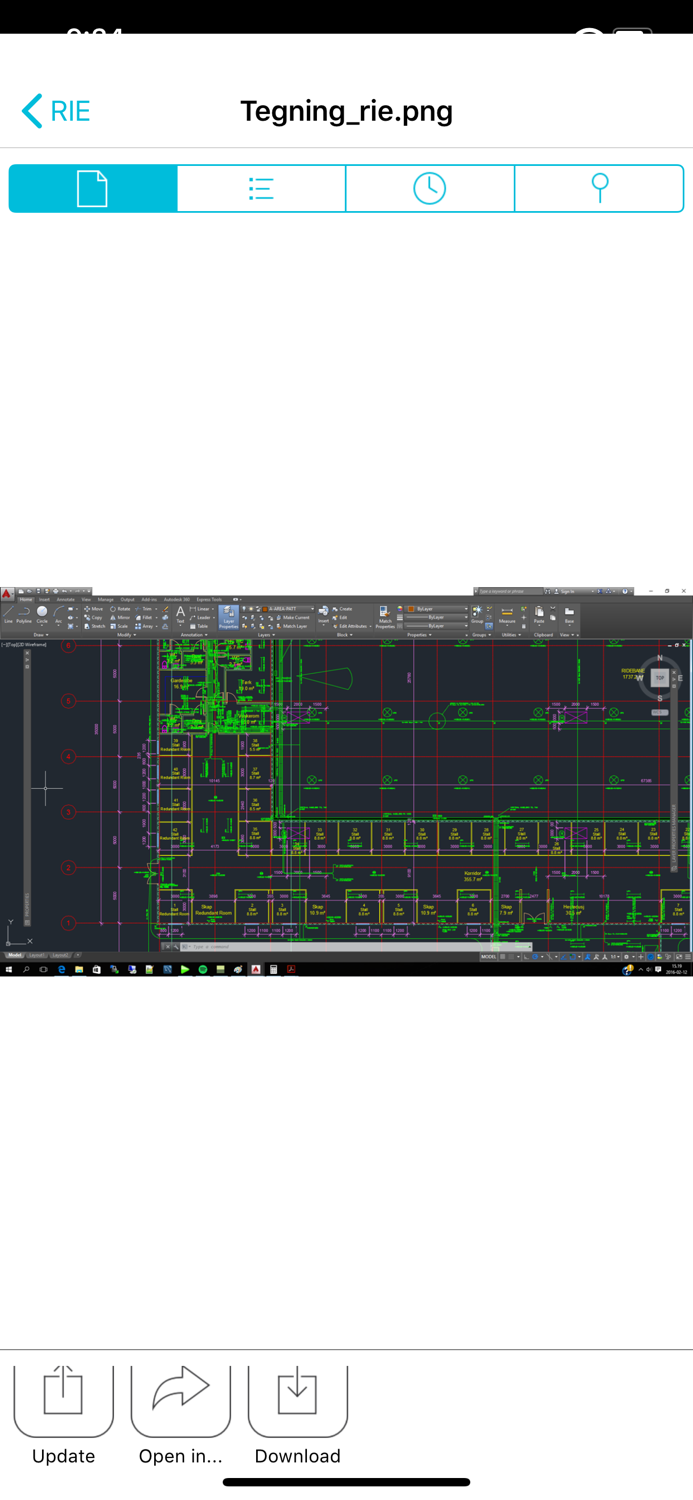Open the list details tab
Viewport: 693px width, 1500px height.
pyautogui.click(x=261, y=188)
